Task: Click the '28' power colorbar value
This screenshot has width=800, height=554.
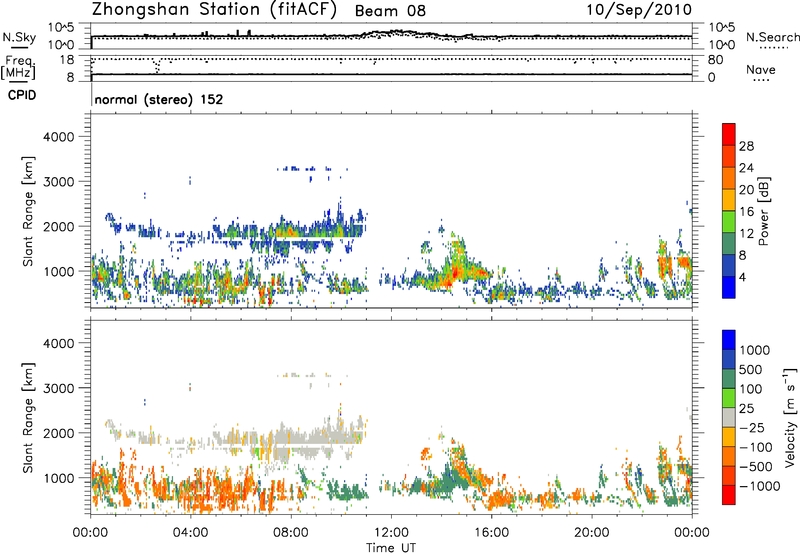Action: coord(746,146)
